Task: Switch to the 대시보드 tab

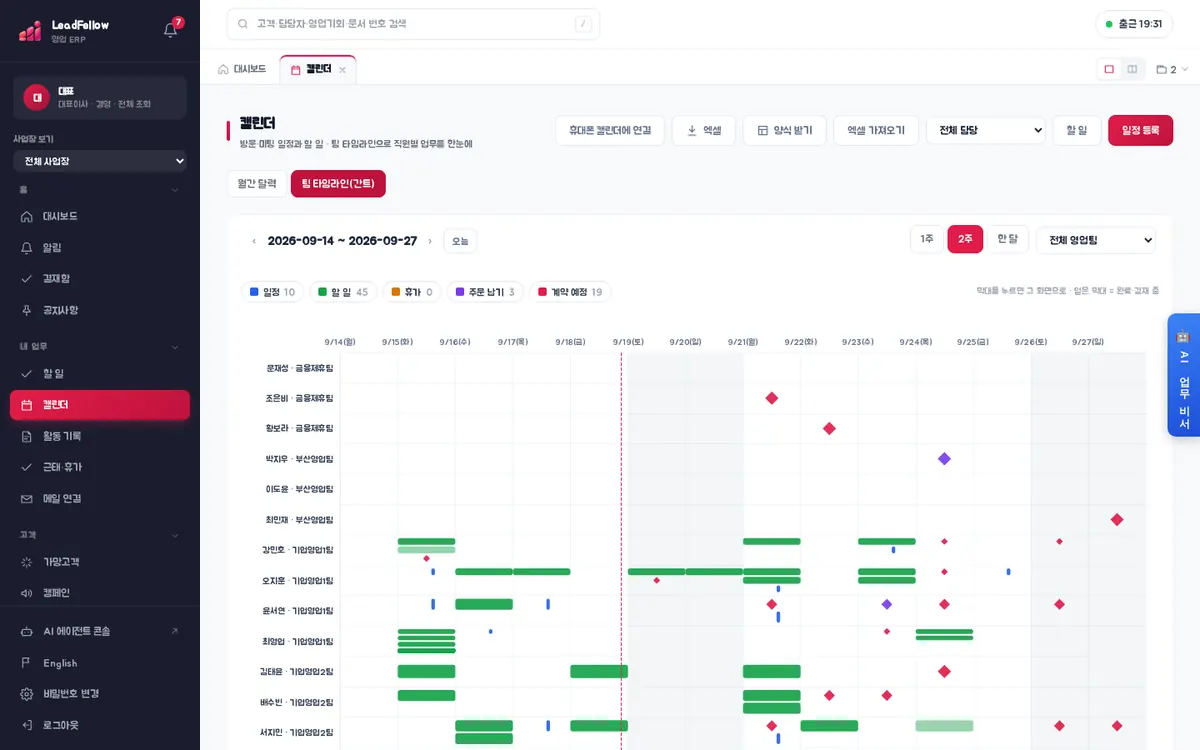Action: (242, 69)
